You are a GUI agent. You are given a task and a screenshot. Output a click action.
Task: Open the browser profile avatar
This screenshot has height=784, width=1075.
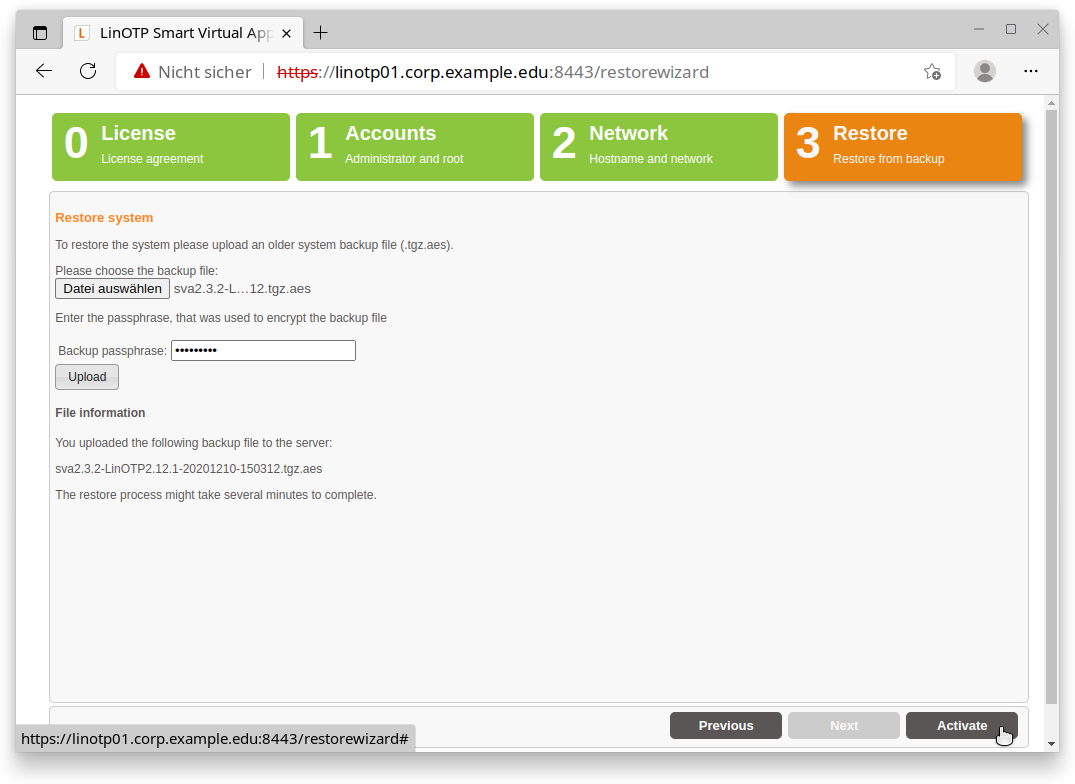(985, 71)
